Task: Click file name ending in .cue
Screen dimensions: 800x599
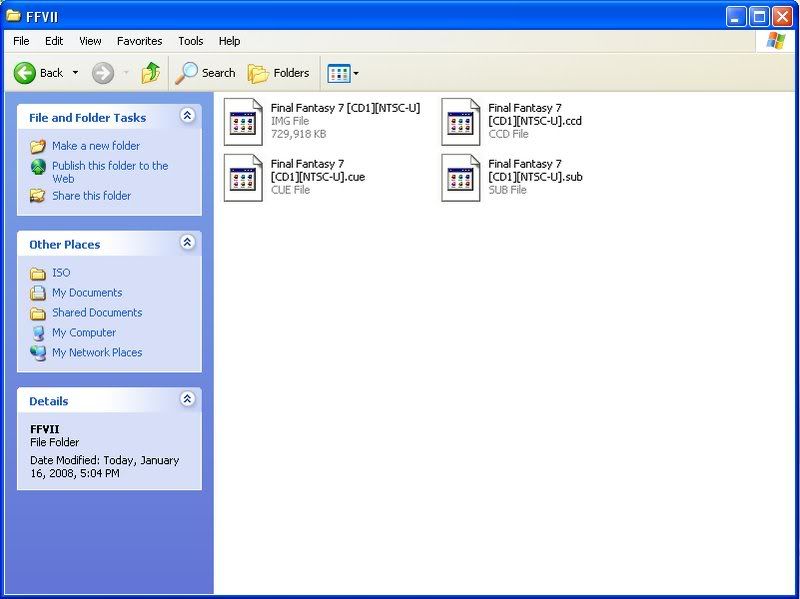Action: (x=317, y=170)
